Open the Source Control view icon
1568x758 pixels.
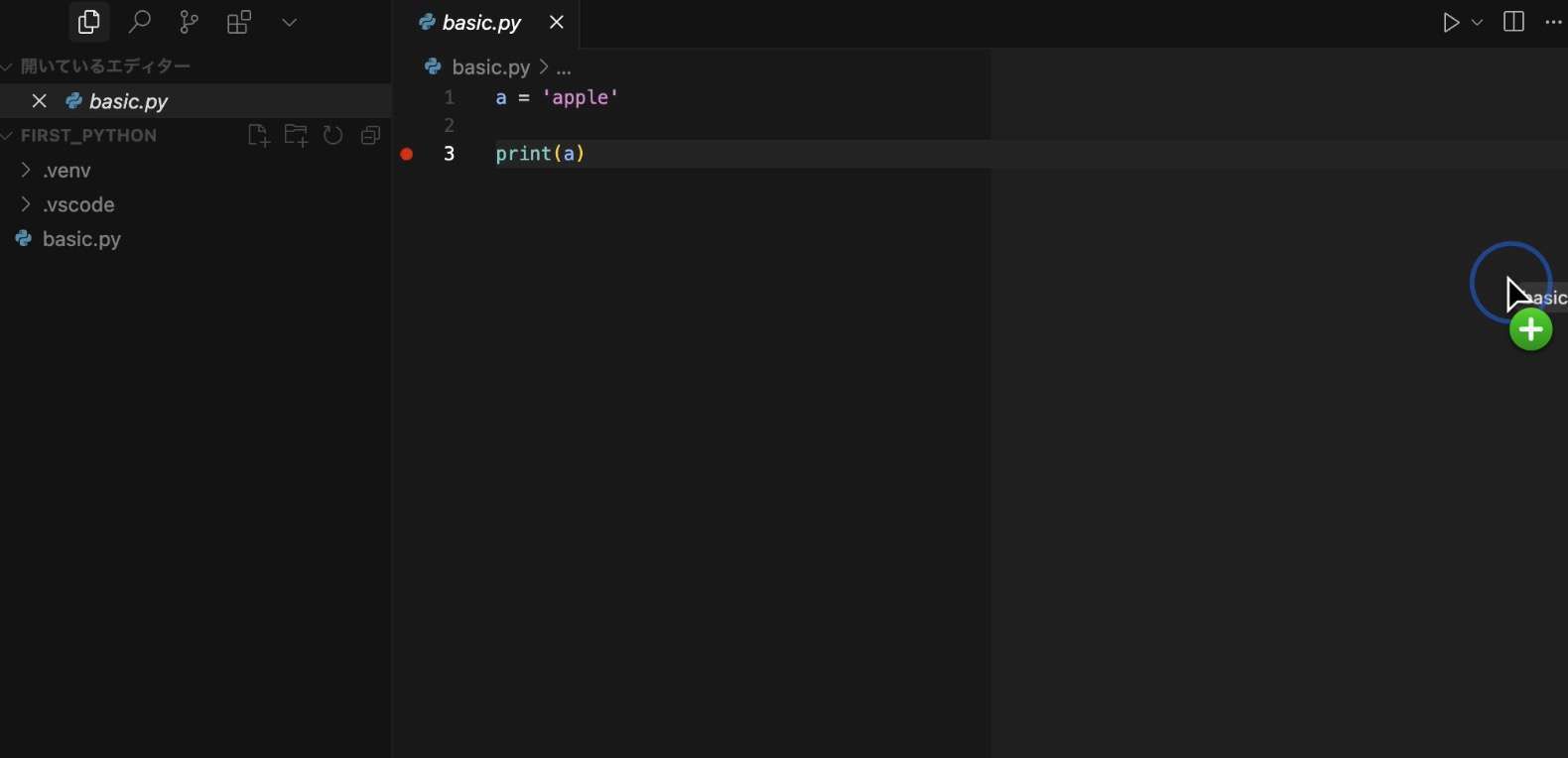click(189, 22)
